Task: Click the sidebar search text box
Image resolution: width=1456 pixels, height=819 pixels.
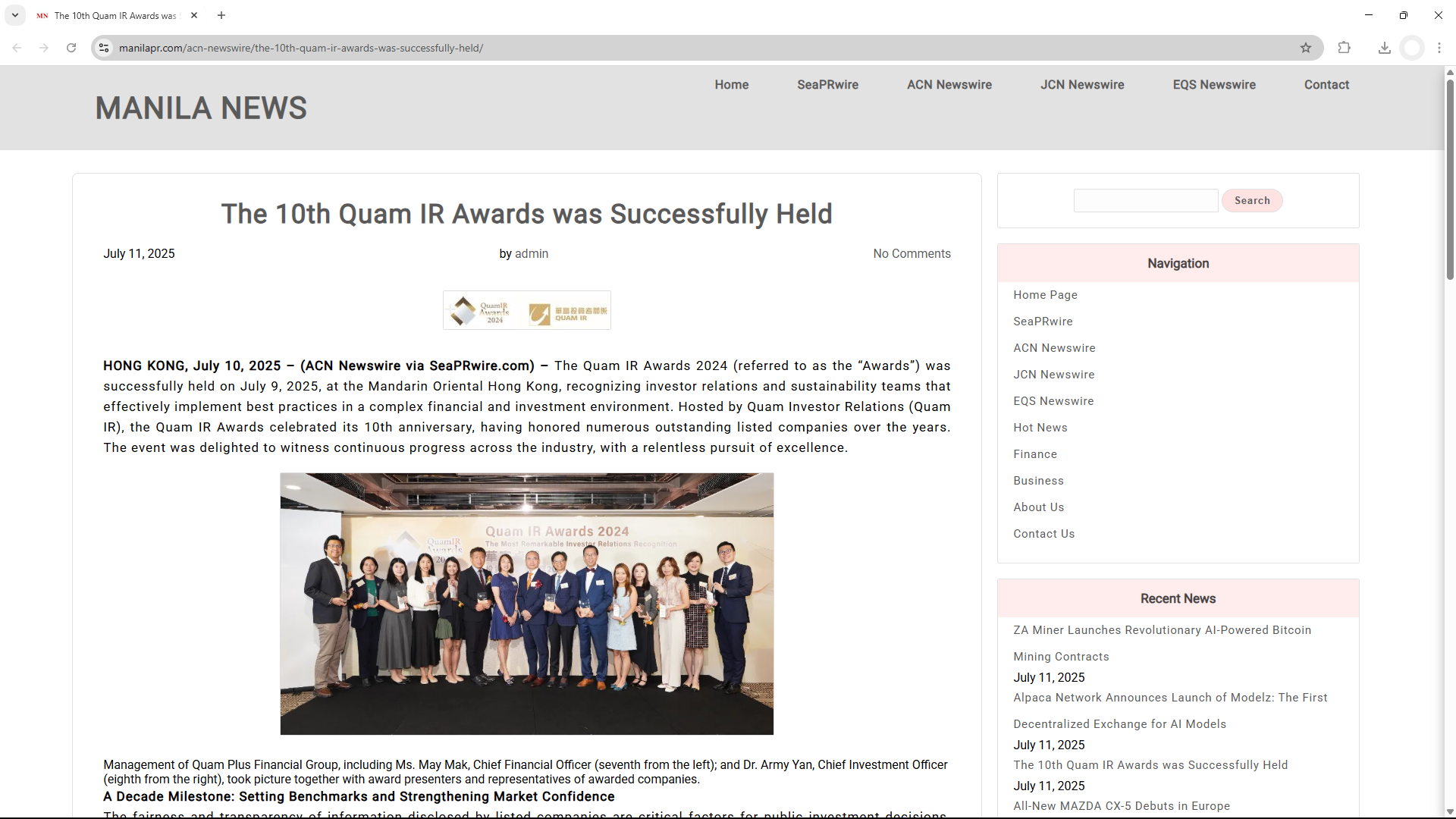Action: (x=1146, y=201)
